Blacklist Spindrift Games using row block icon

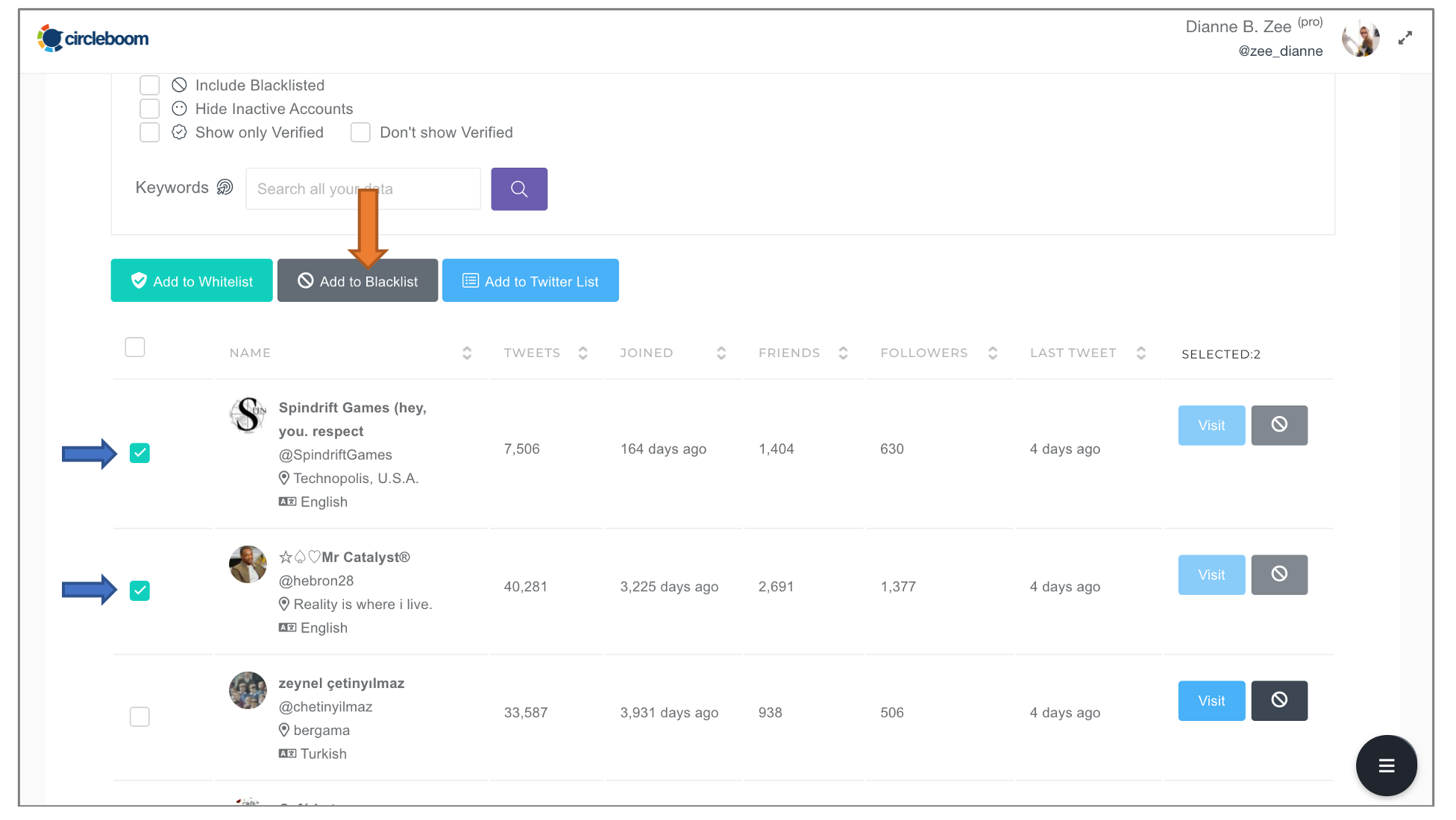1279,425
